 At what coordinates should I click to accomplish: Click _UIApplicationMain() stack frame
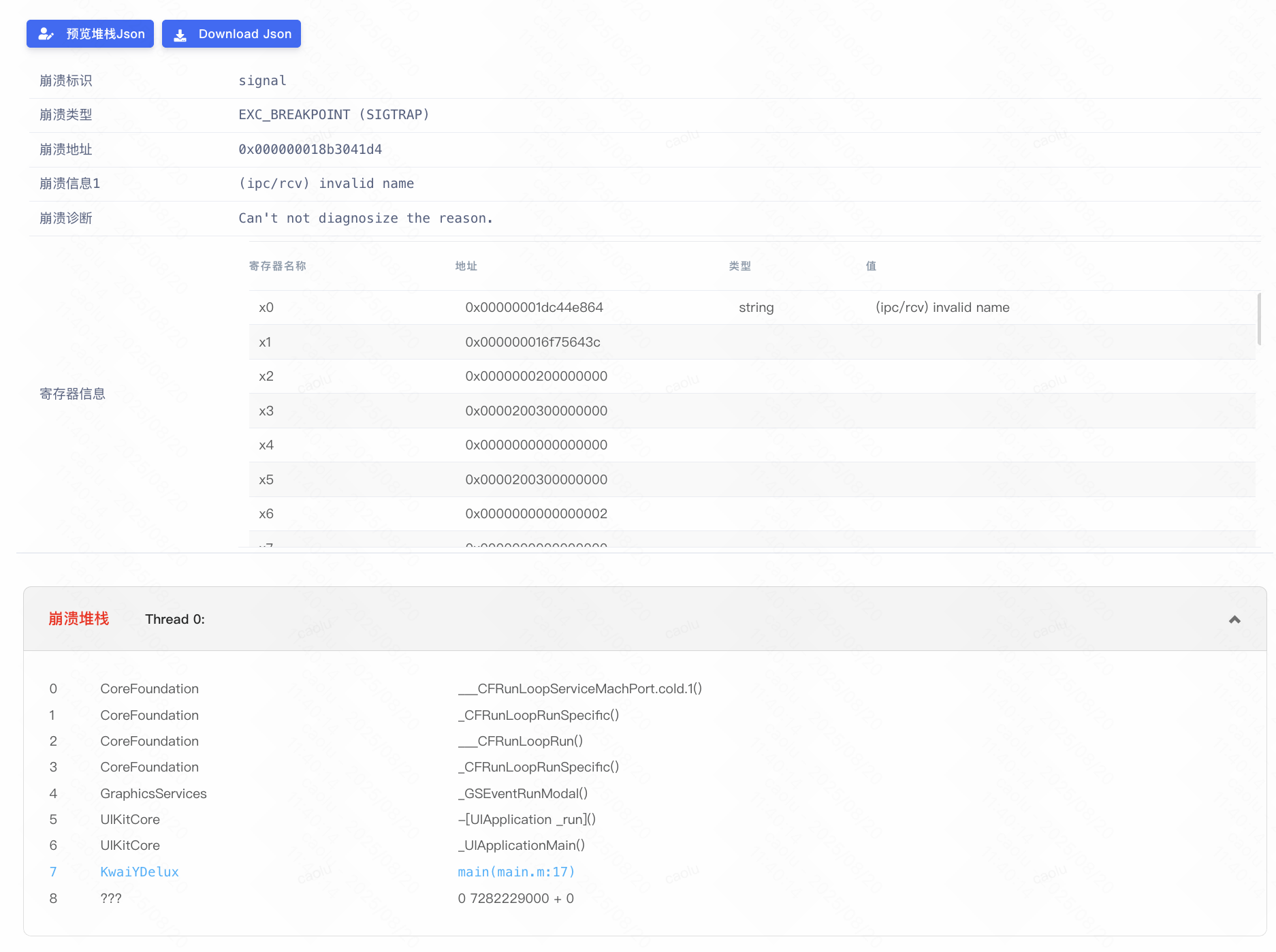[x=521, y=845]
